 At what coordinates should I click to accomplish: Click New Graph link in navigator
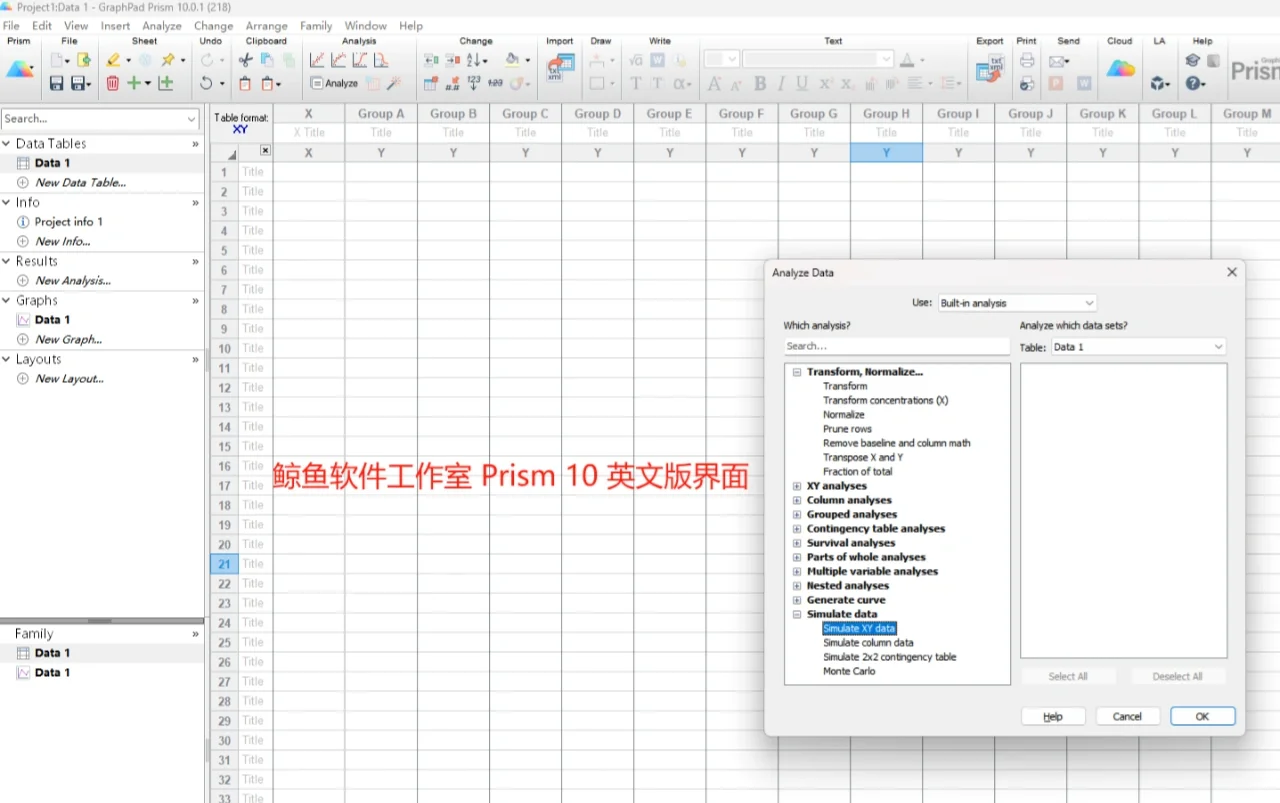(68, 340)
